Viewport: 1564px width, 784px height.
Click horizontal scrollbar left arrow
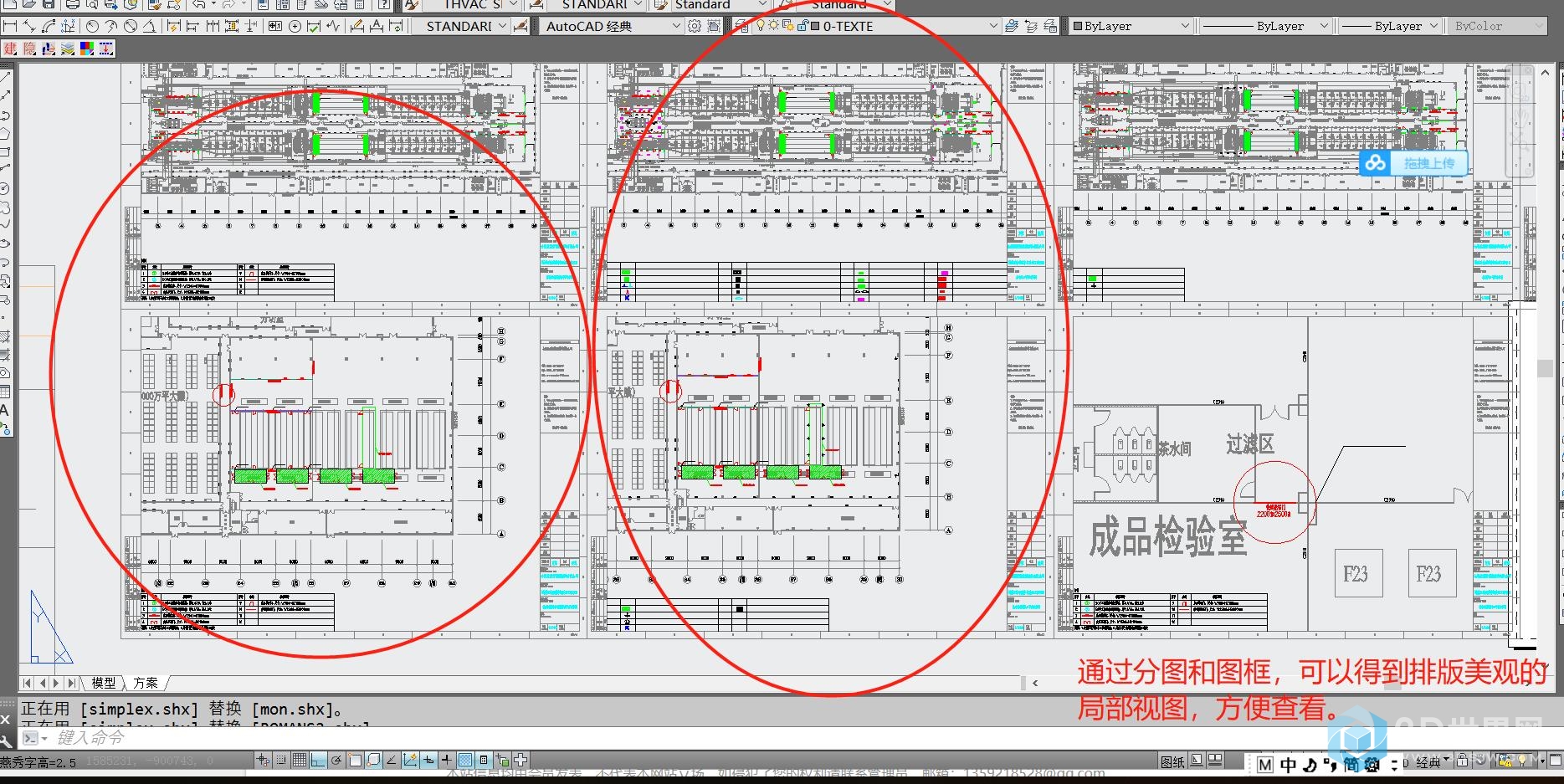[x=1035, y=683]
